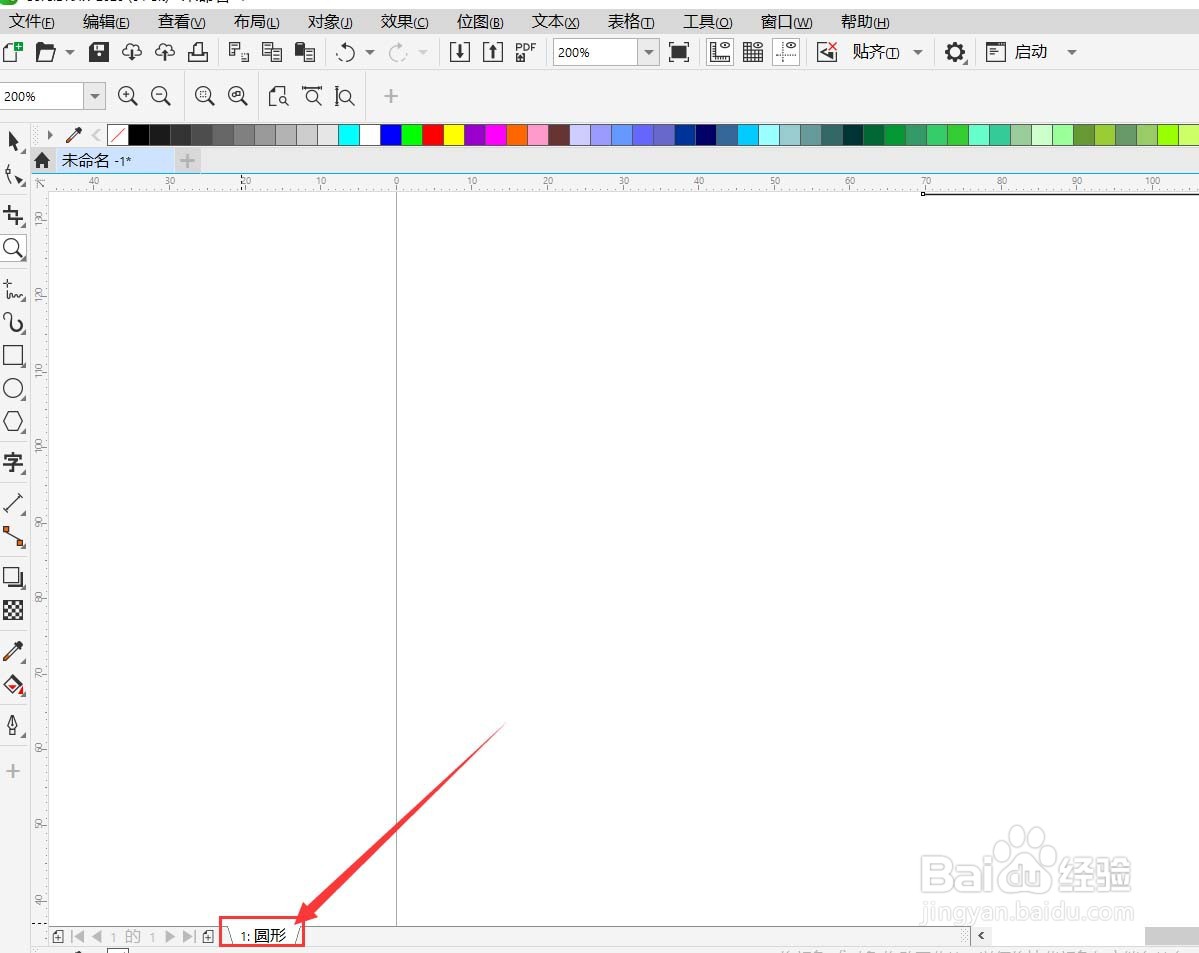Screen dimensions: 1199x953
Task: Click the 启动 launch button
Action: (x=1017, y=52)
